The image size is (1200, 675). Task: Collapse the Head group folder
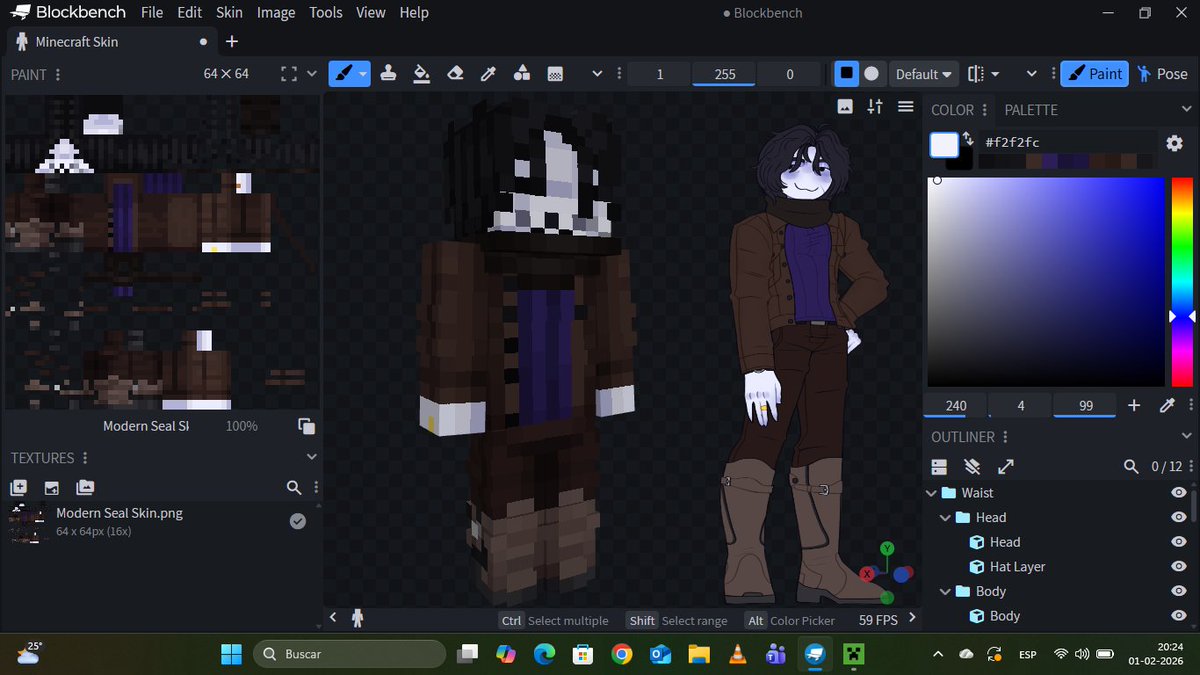[x=945, y=517]
